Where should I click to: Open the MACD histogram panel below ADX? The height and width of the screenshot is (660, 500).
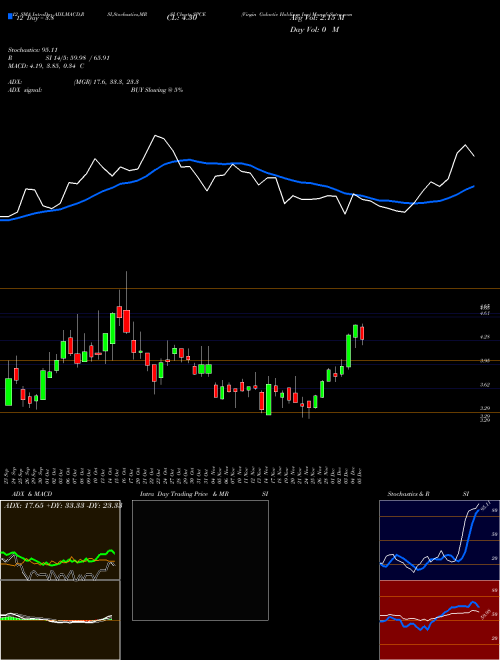tap(60, 620)
